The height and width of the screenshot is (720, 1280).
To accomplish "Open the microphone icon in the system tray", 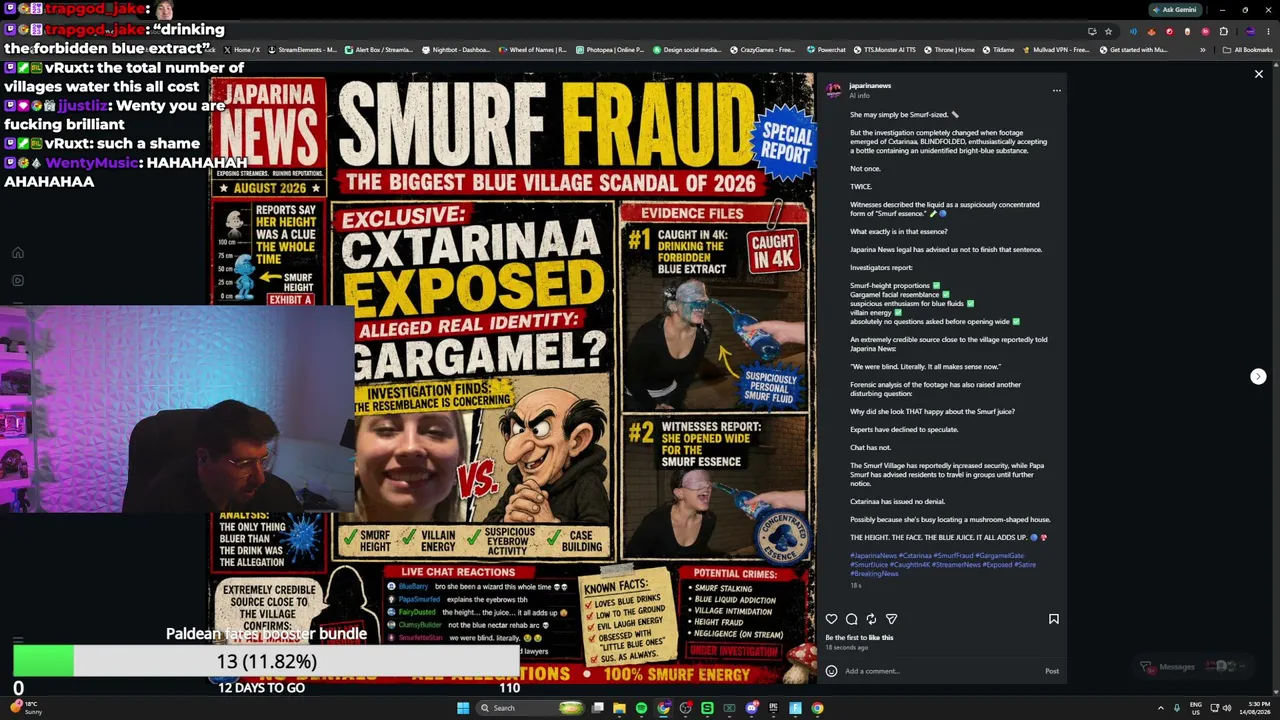I will [1176, 708].
